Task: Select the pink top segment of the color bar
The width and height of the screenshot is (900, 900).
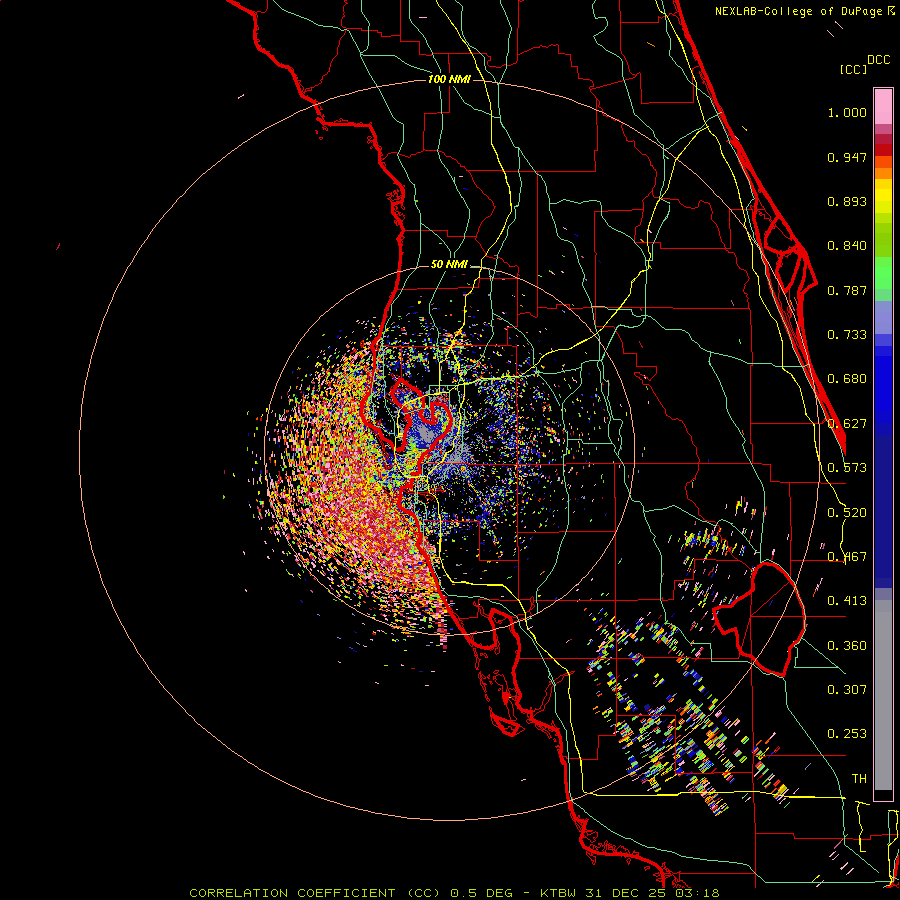Action: (883, 106)
